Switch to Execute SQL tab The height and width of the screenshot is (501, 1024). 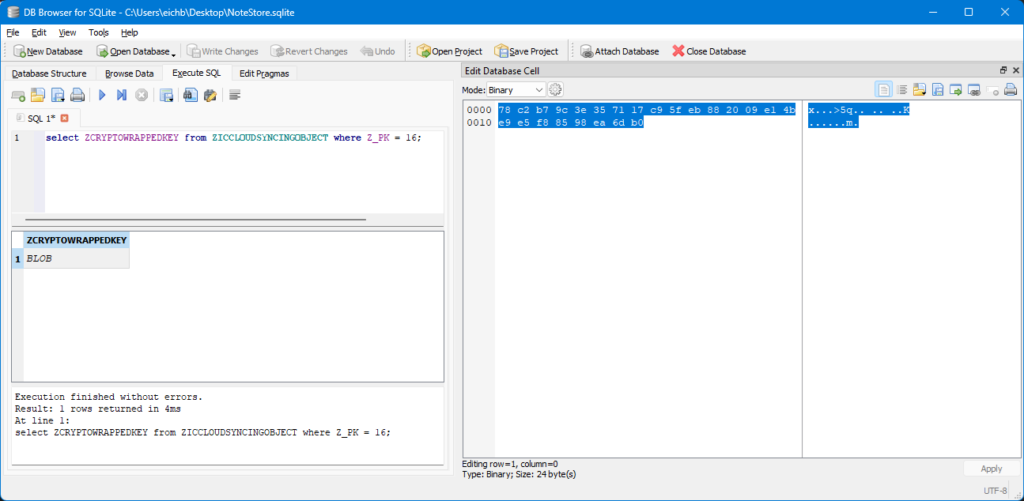point(197,73)
